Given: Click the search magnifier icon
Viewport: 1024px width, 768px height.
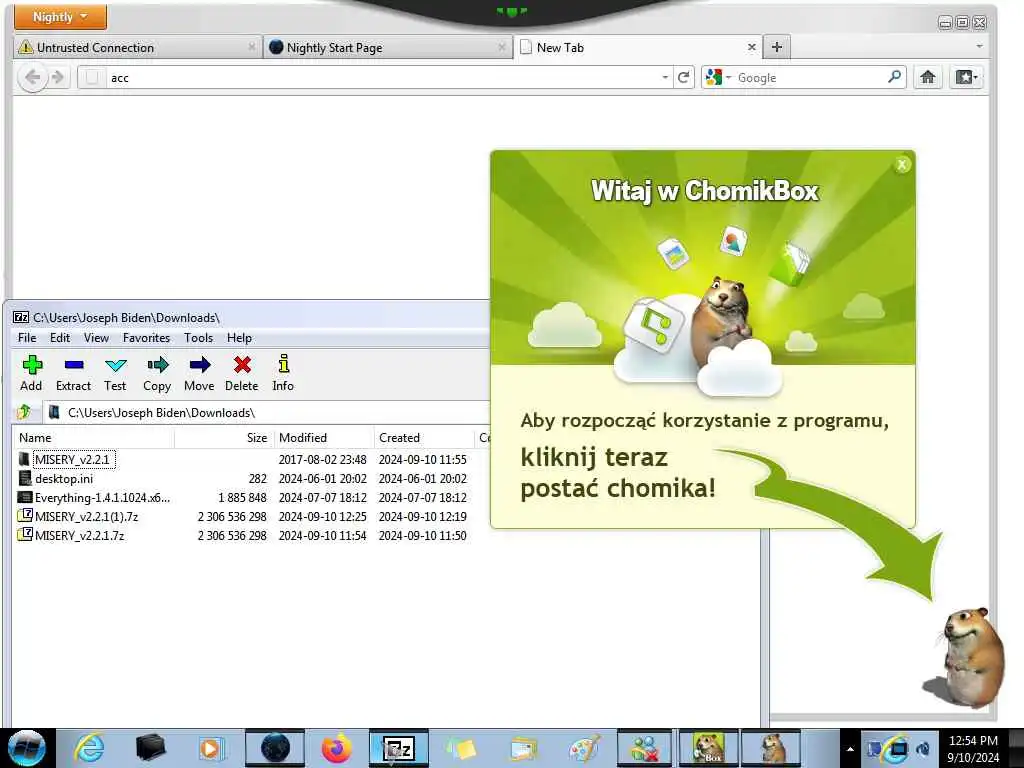Looking at the screenshot, I should pyautogui.click(x=895, y=77).
